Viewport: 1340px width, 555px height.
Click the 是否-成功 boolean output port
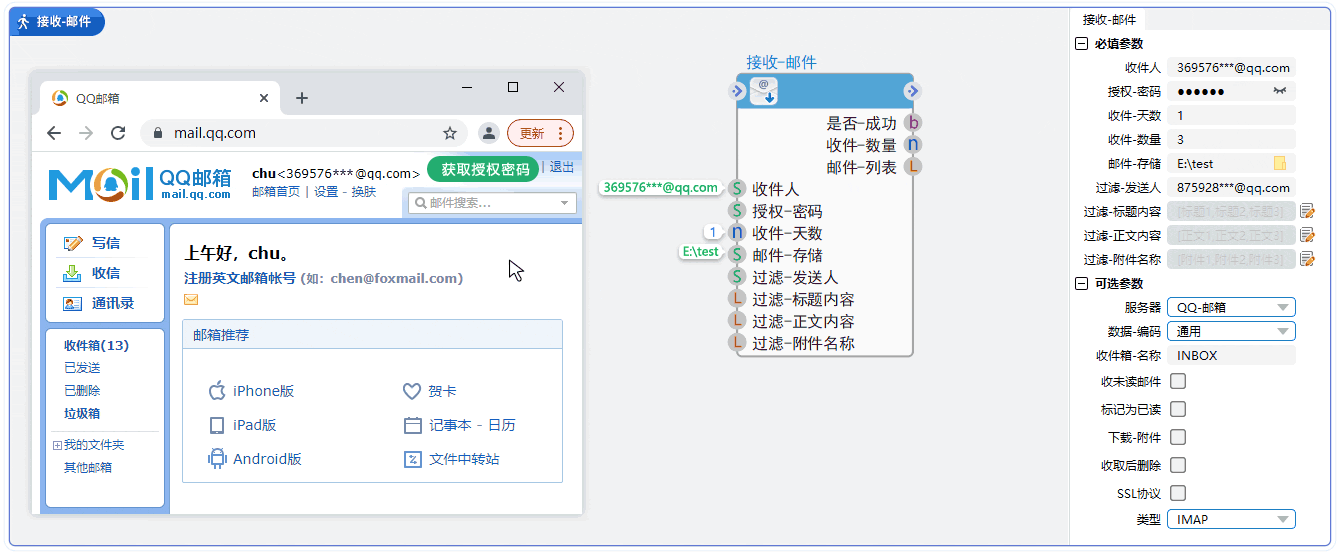[912, 123]
